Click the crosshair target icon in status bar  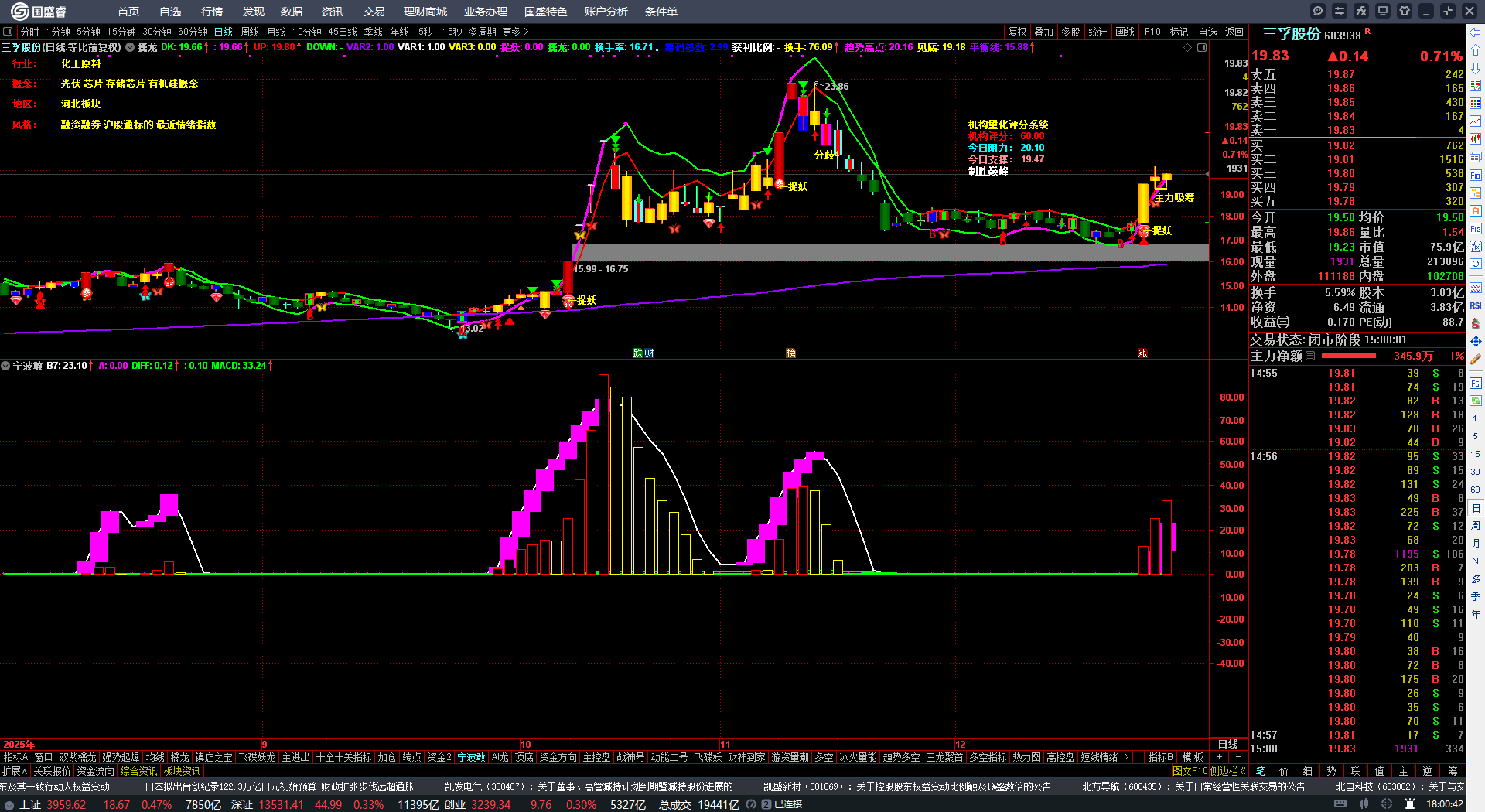pos(1386,804)
